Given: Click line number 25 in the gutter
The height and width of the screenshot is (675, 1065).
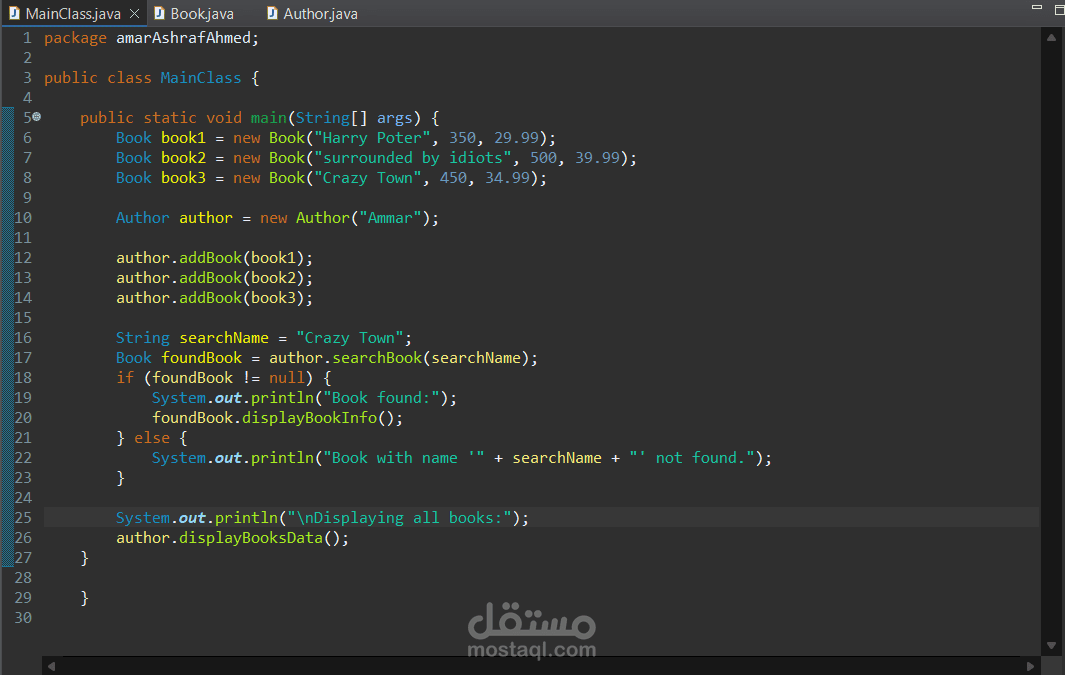Looking at the screenshot, I should pos(22,517).
